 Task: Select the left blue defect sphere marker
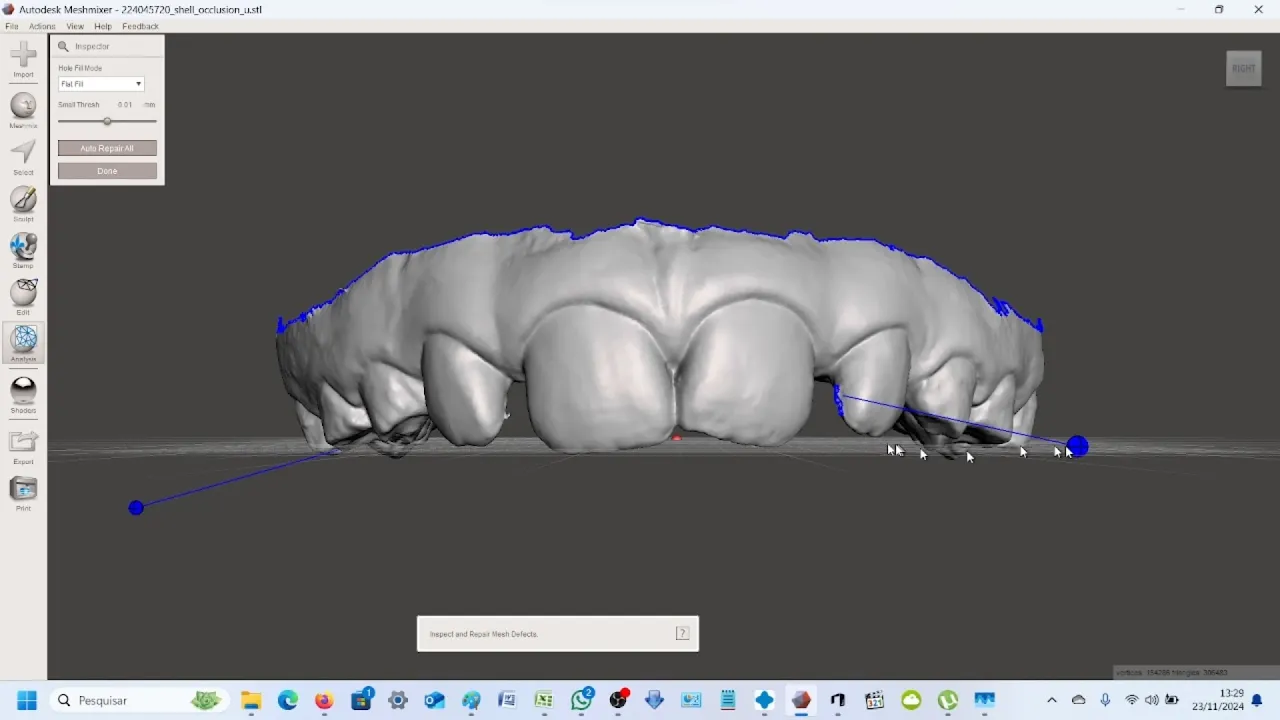136,508
